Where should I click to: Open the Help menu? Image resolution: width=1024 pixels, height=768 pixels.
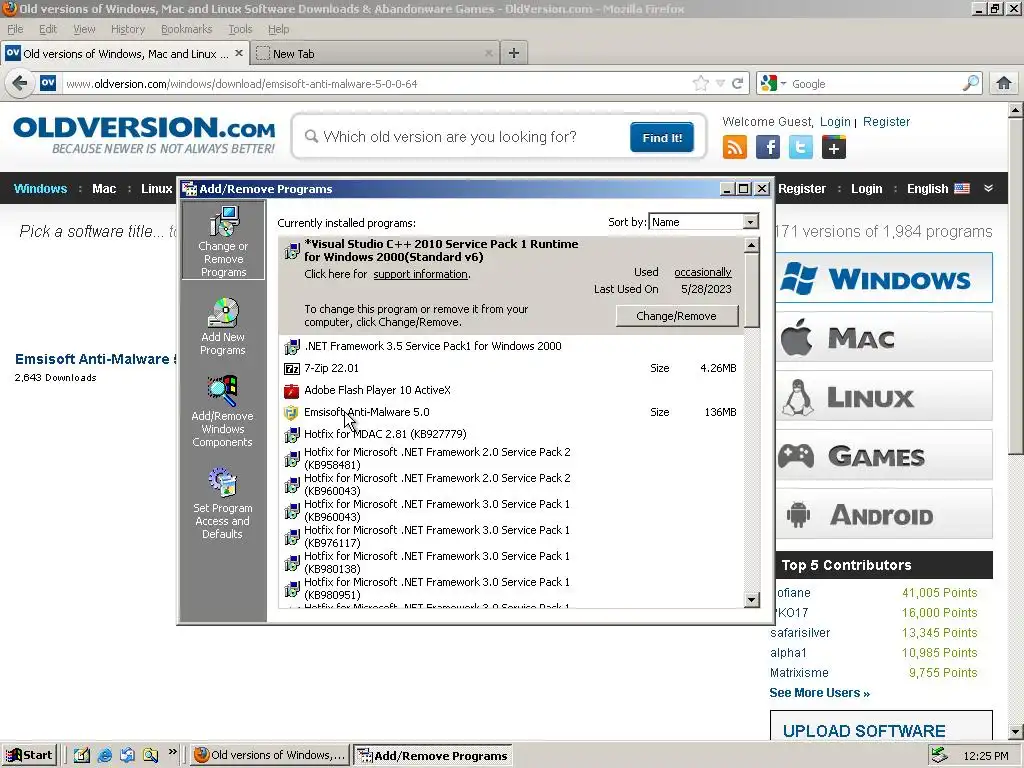click(x=278, y=29)
